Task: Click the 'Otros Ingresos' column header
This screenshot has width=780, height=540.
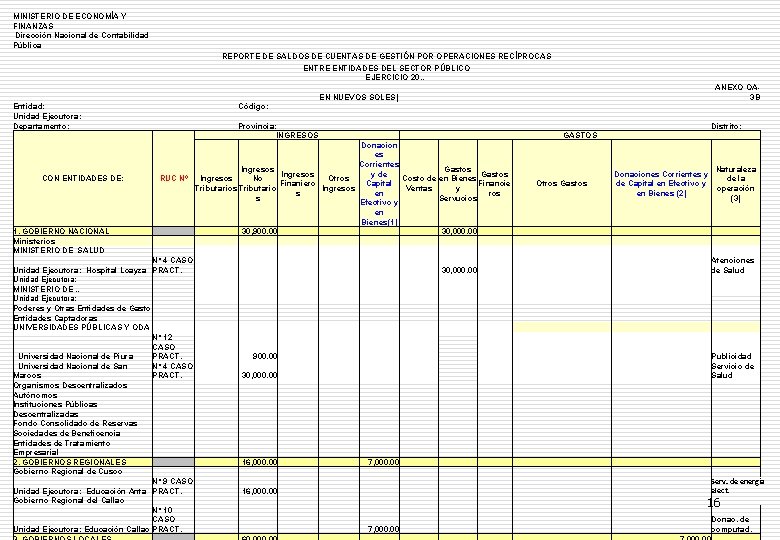Action: (x=339, y=183)
